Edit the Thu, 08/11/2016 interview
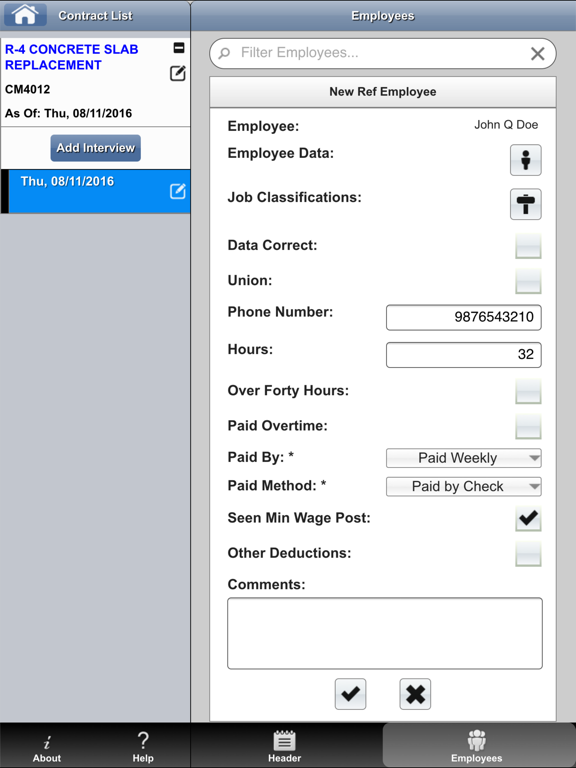The height and width of the screenshot is (768, 576). [x=177, y=191]
